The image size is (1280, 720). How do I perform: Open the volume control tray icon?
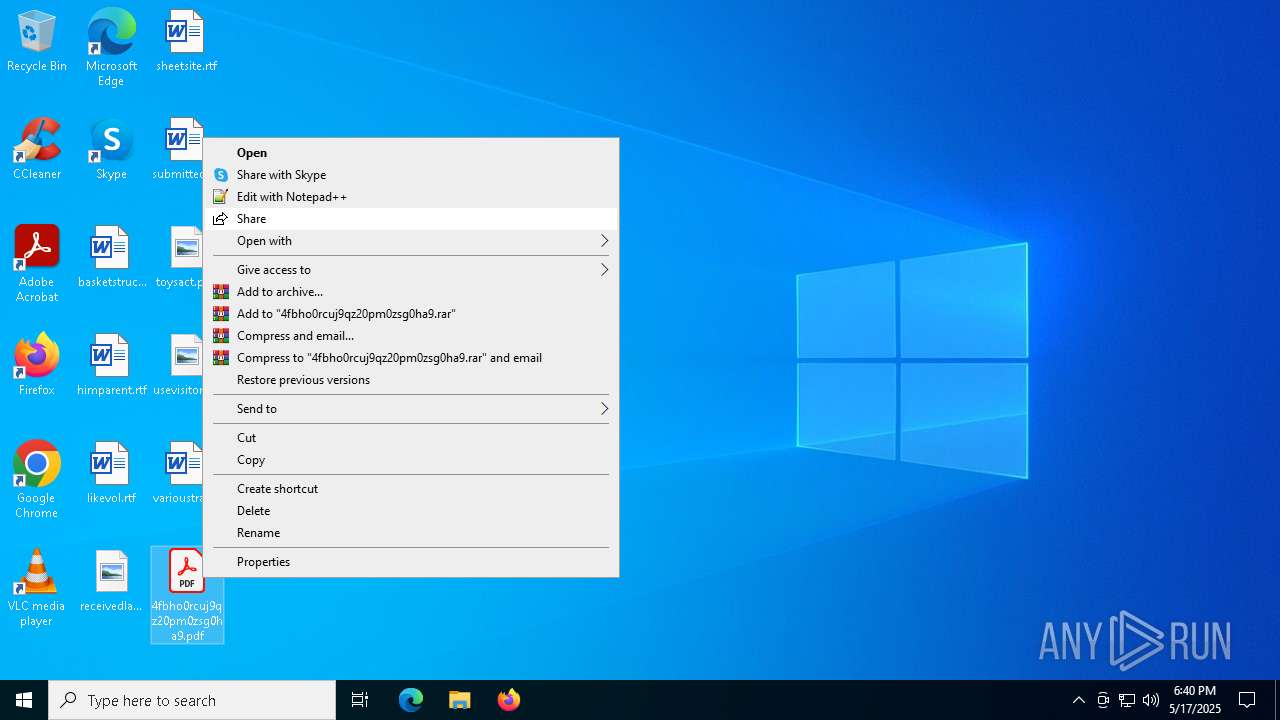click(x=1151, y=700)
